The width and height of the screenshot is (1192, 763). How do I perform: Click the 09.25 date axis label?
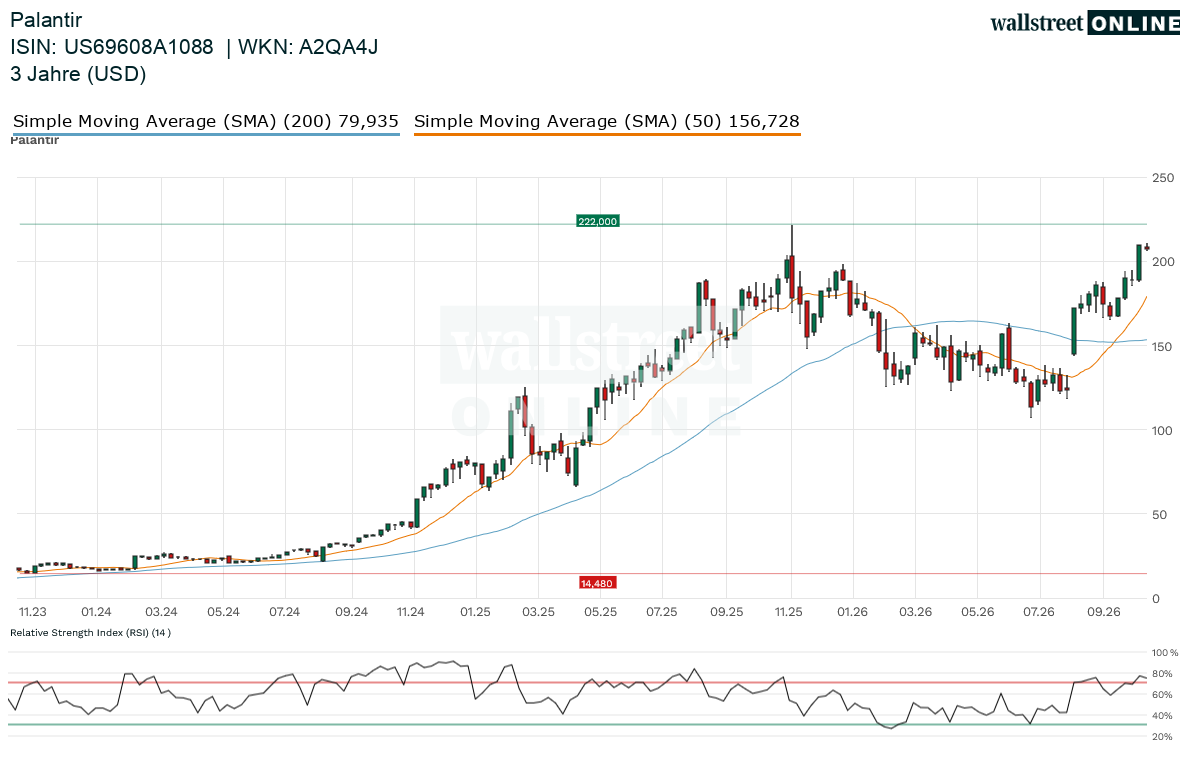point(727,612)
